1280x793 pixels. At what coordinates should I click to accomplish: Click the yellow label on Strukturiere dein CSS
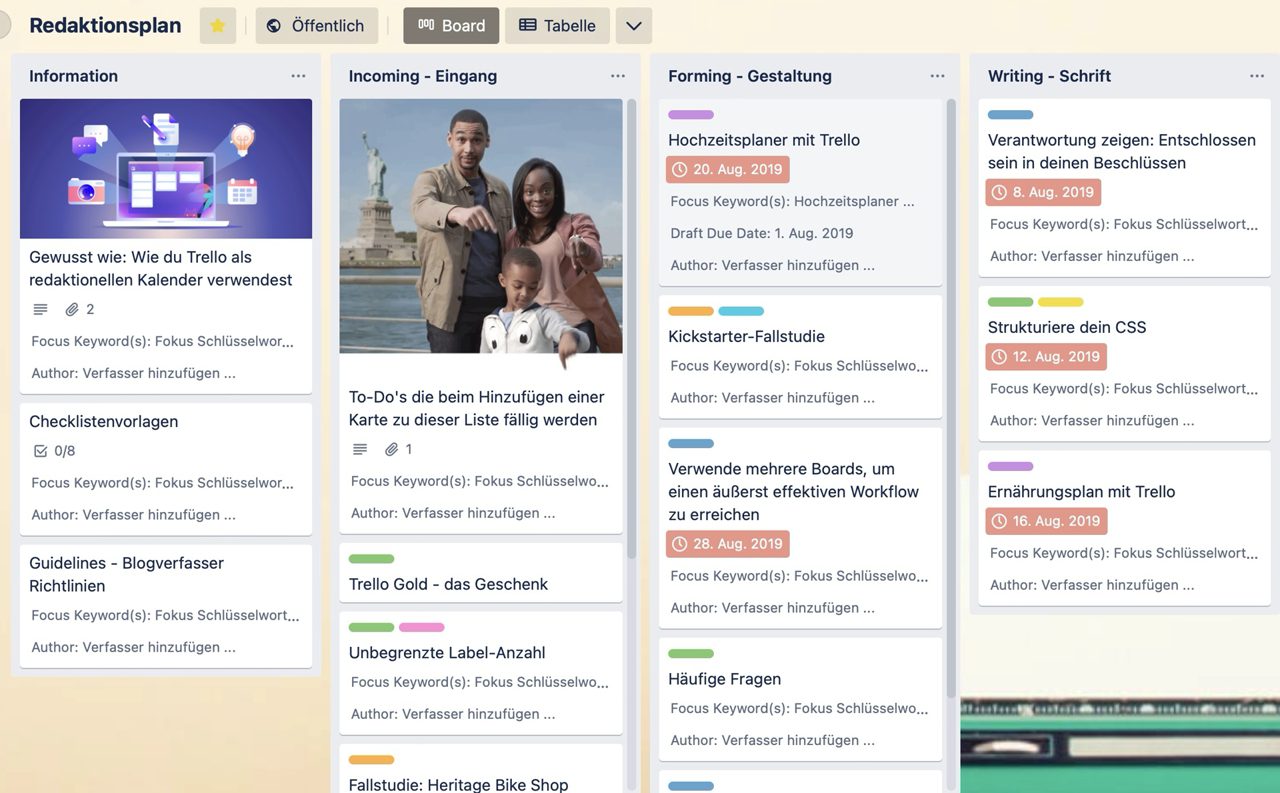point(1061,302)
